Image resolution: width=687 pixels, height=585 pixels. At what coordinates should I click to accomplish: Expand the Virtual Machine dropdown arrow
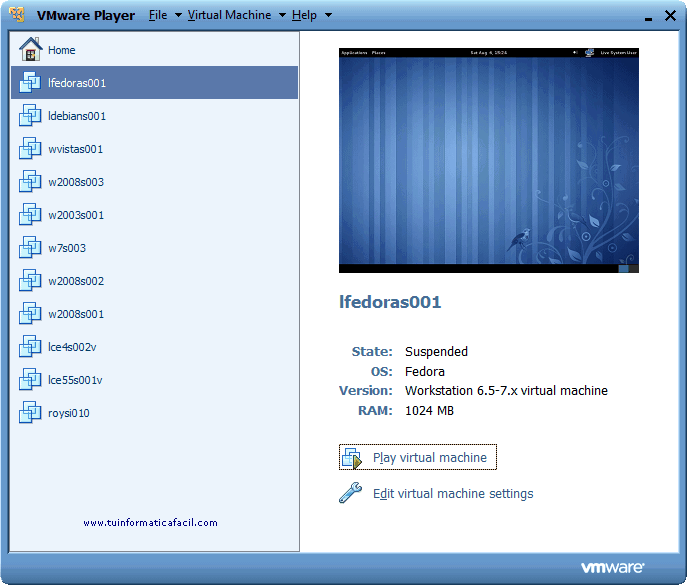point(283,15)
